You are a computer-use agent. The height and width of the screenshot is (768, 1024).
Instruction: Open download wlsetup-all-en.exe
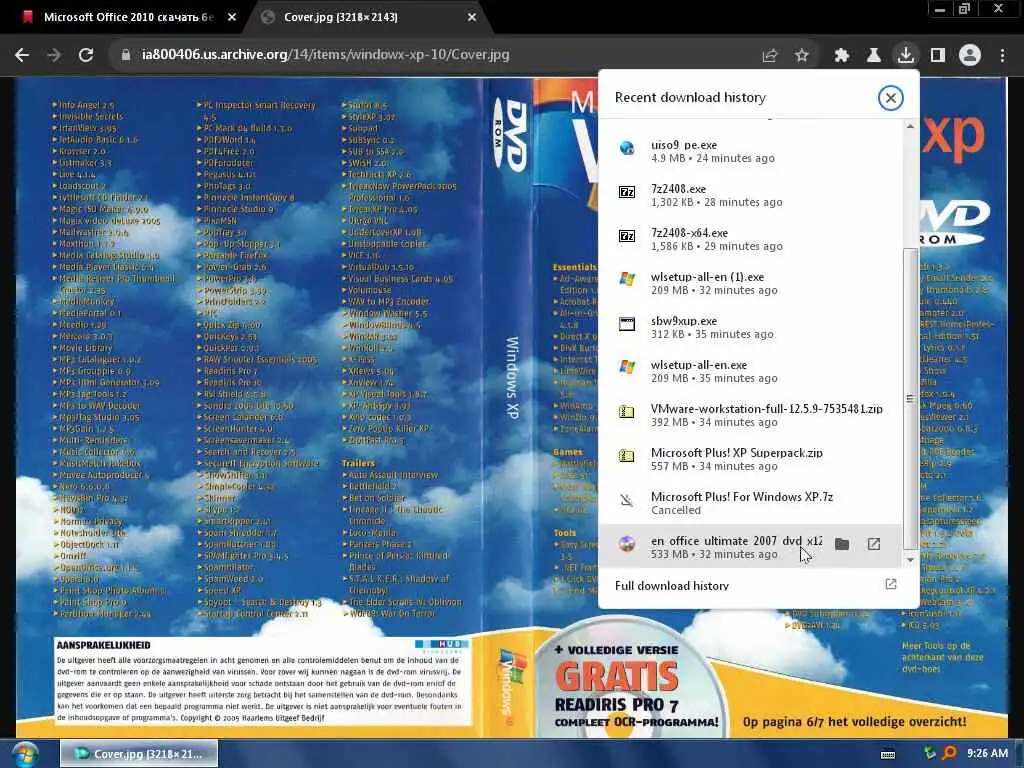tap(749, 371)
